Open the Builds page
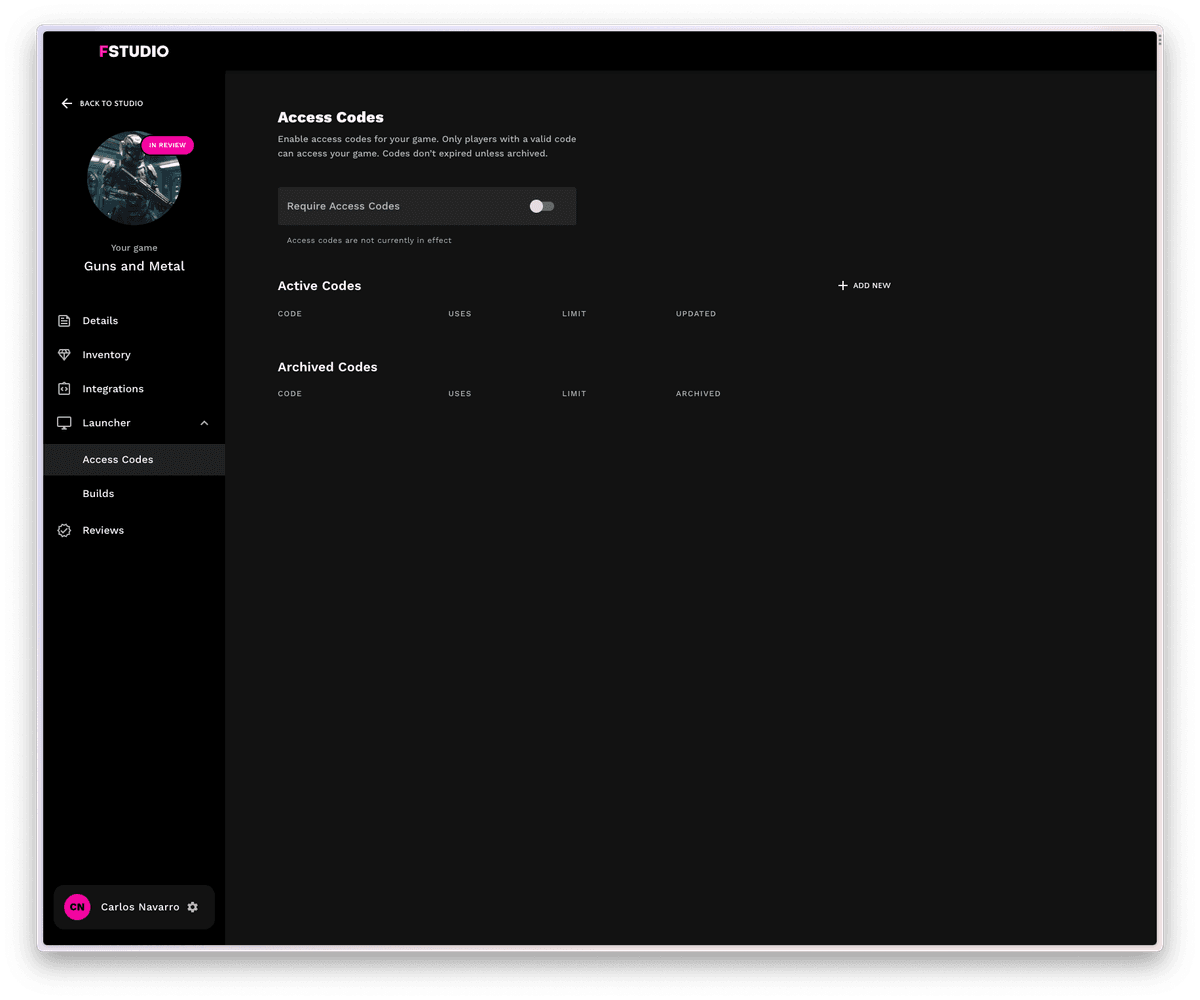Screen dimensions: 1200x1000 [134, 494]
